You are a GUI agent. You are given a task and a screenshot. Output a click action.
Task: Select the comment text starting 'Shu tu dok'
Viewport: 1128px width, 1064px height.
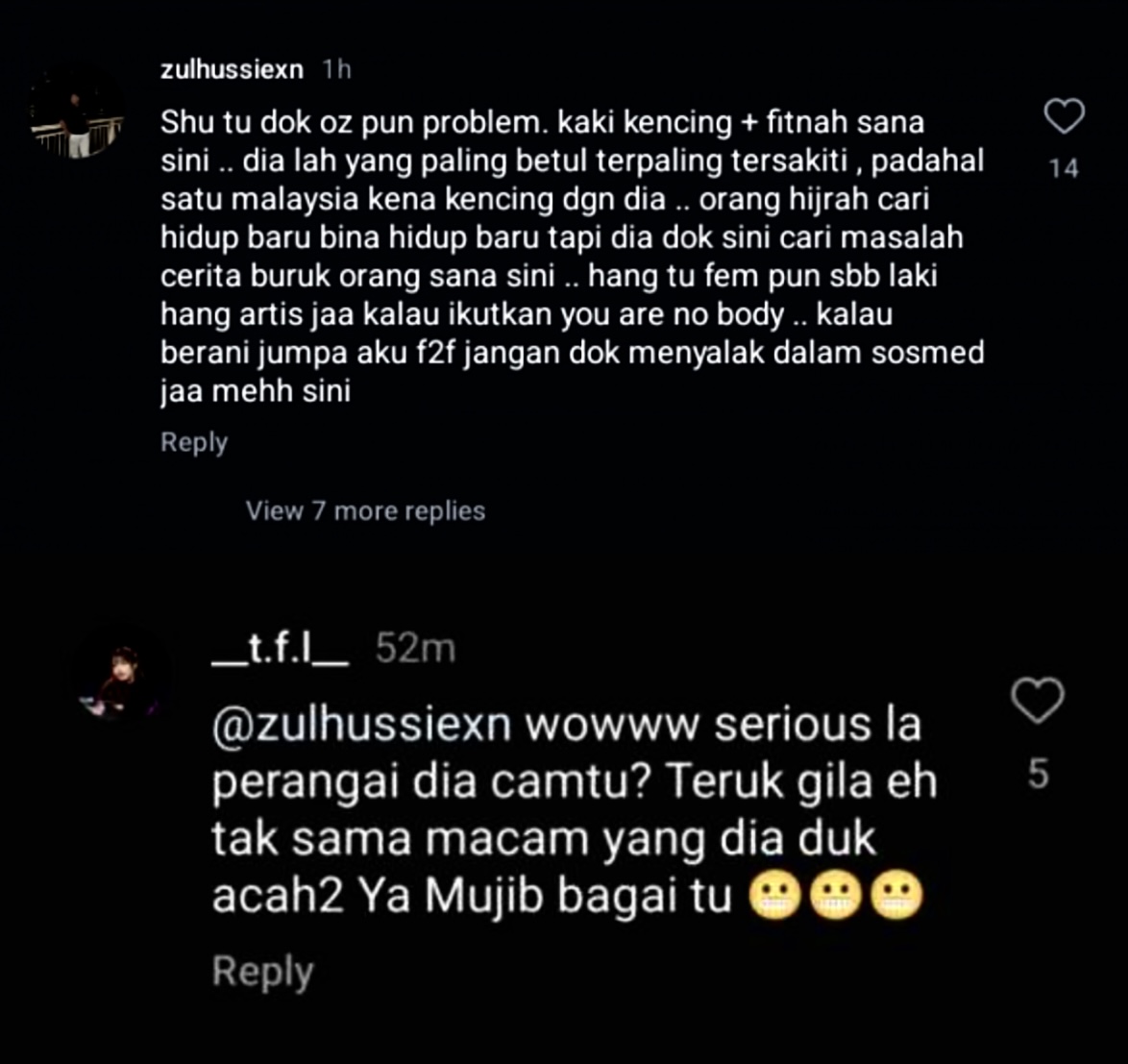(x=573, y=257)
